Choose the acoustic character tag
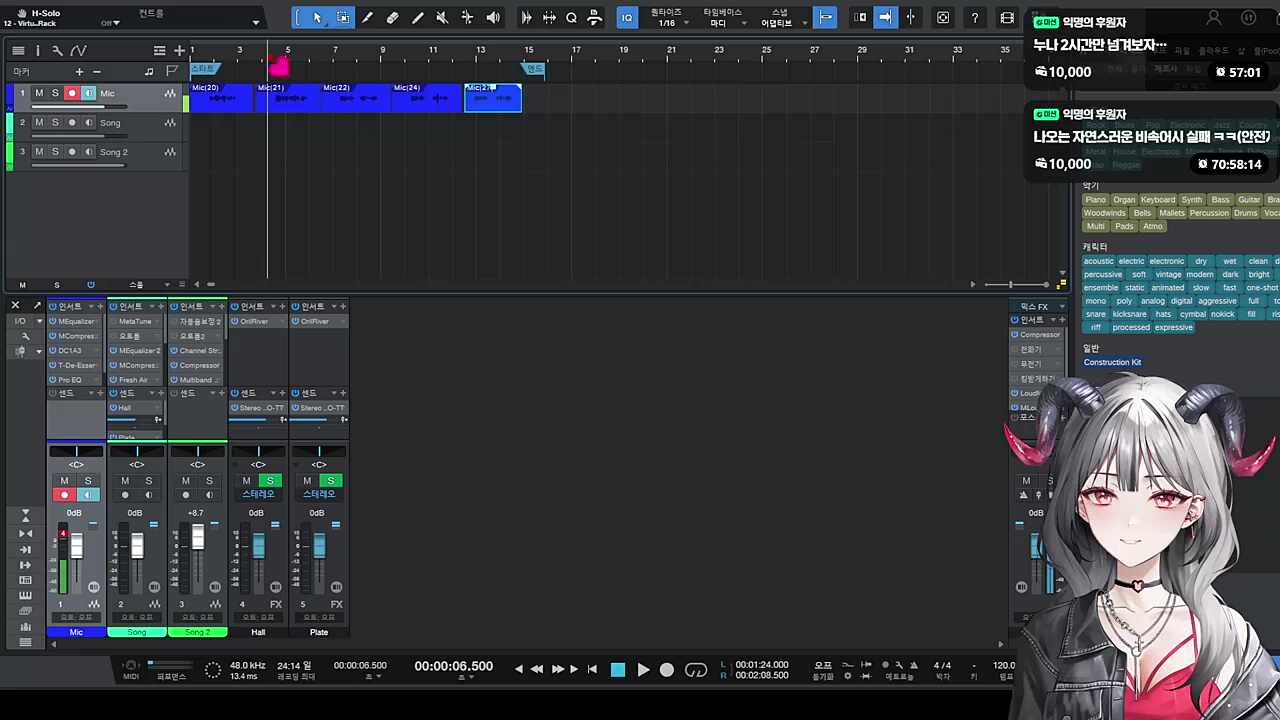 pyautogui.click(x=1098, y=261)
